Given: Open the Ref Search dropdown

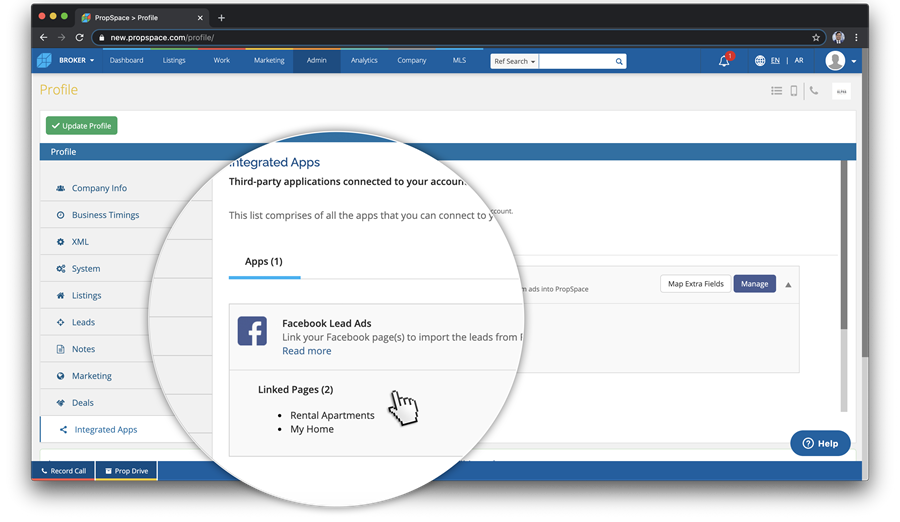Looking at the screenshot, I should [x=514, y=61].
